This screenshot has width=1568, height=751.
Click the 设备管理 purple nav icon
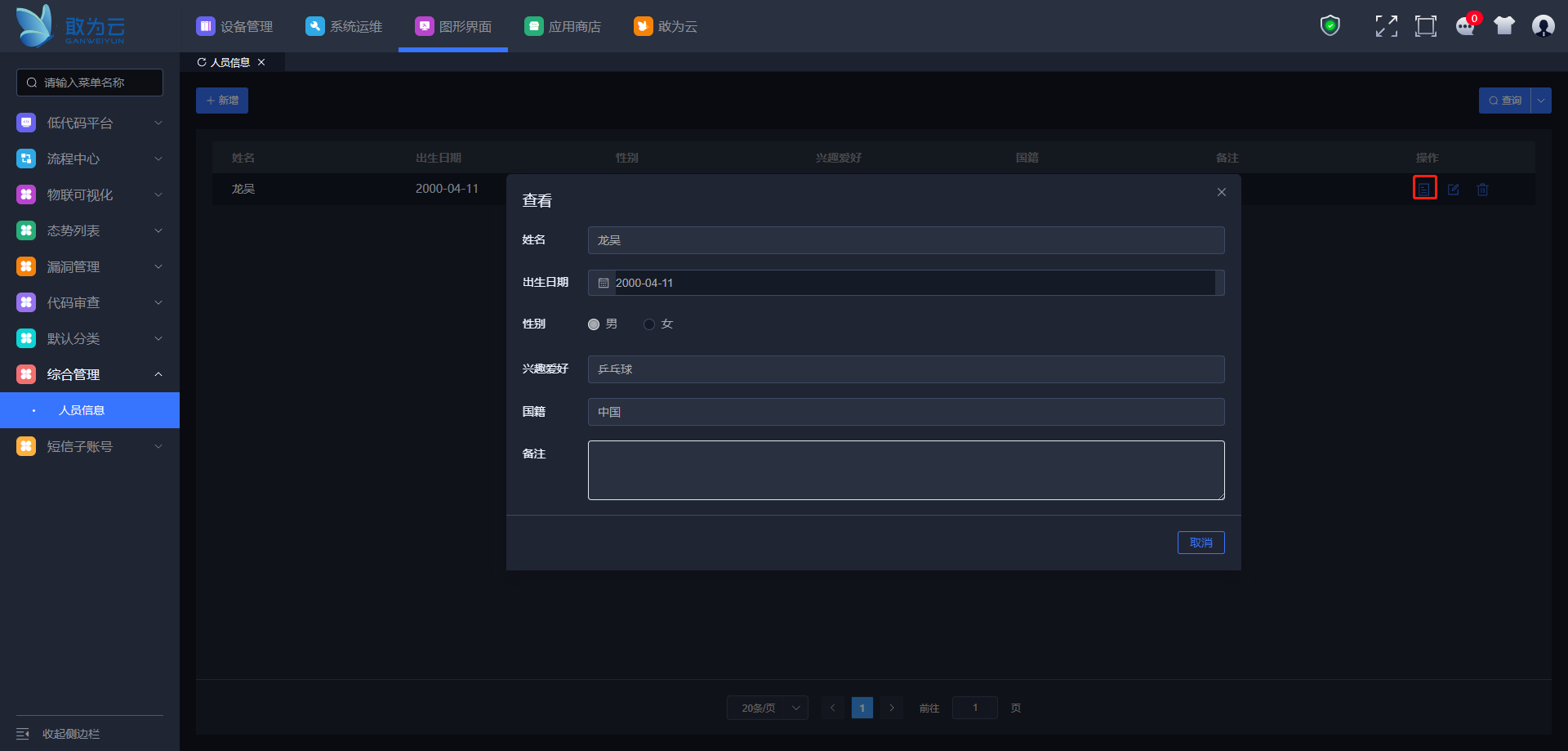click(206, 26)
